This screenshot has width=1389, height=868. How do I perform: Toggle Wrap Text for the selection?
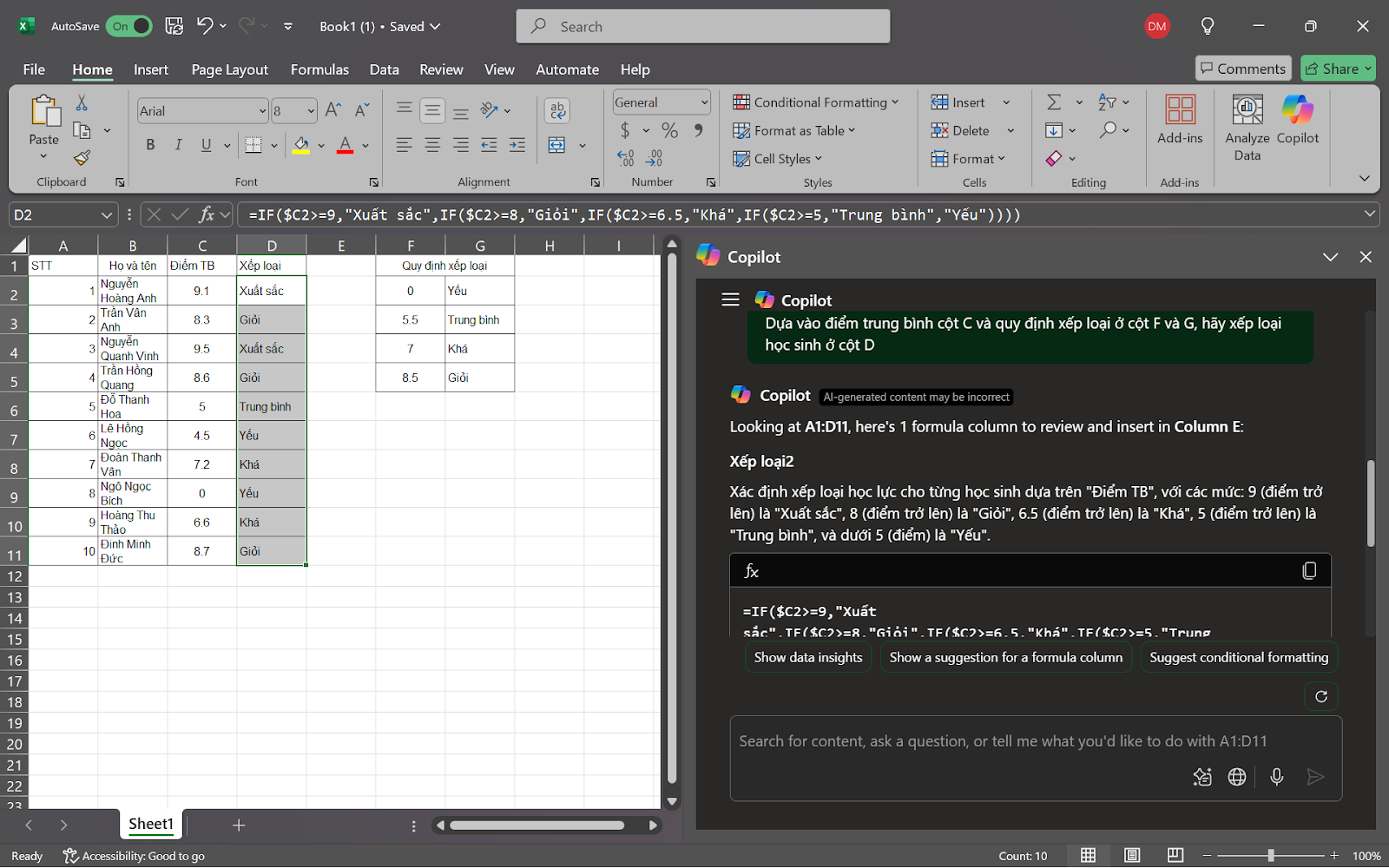(557, 110)
